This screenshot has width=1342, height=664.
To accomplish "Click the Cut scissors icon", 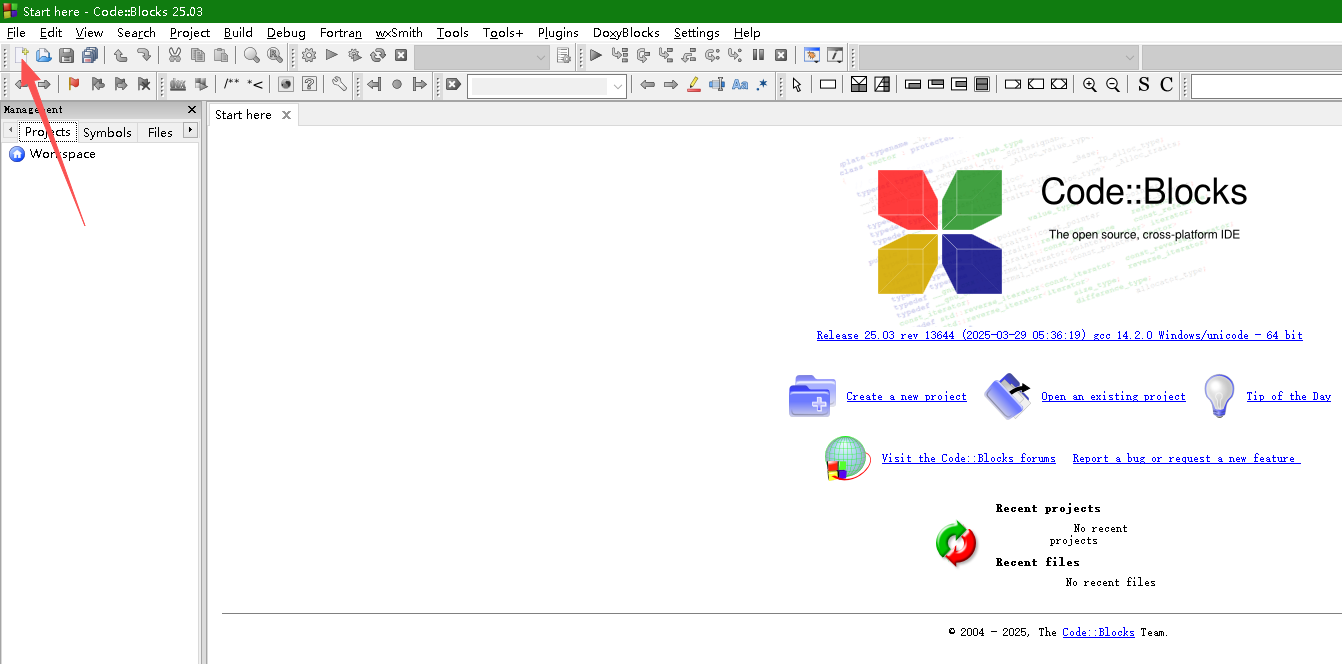I will (175, 56).
